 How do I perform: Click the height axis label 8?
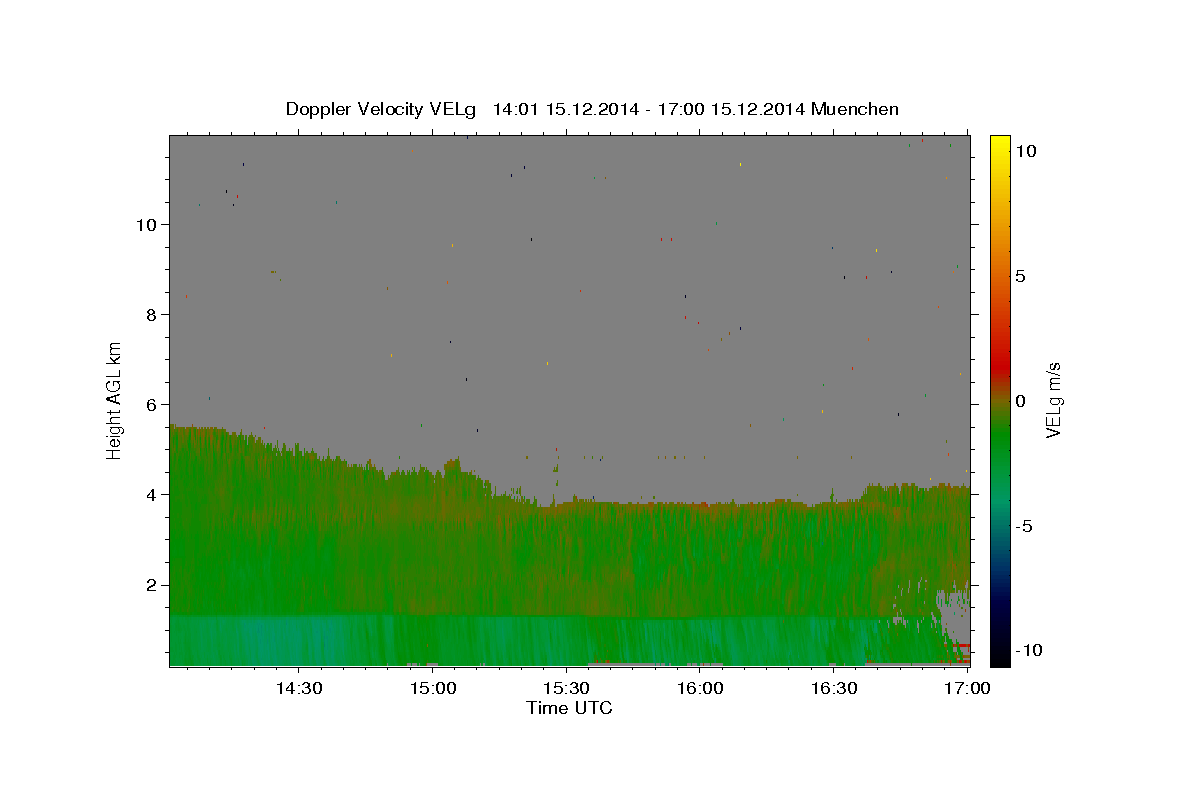(x=152, y=314)
